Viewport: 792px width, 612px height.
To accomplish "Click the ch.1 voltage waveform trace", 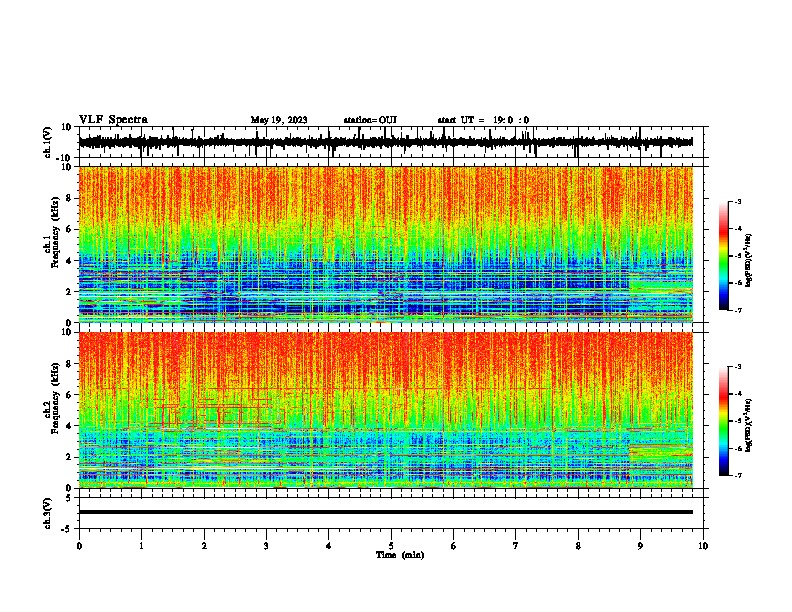I will pyautogui.click(x=385, y=142).
